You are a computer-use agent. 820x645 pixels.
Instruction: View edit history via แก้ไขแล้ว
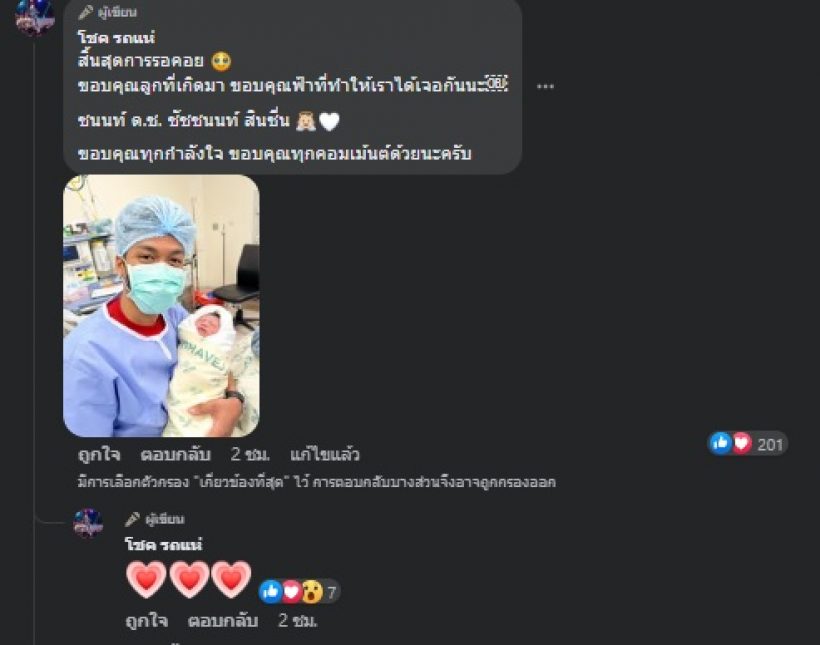(325, 454)
